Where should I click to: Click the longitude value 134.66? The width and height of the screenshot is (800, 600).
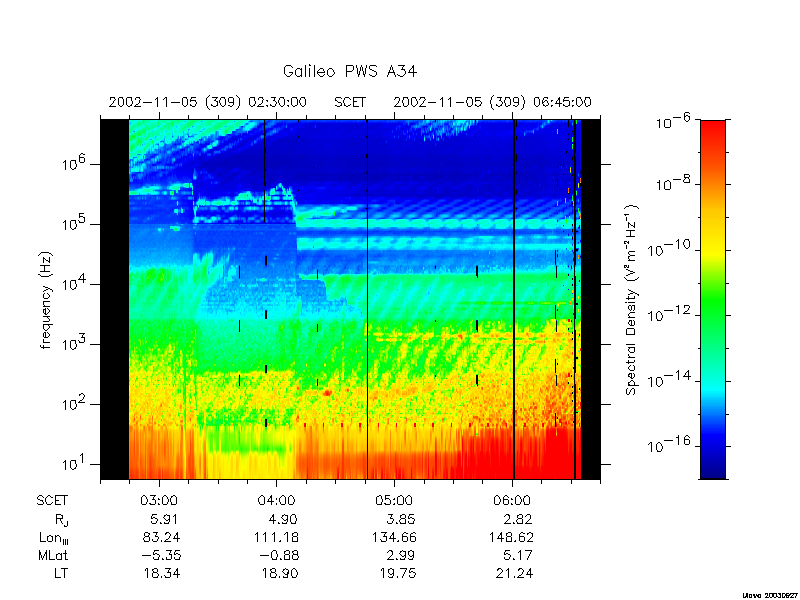point(394,537)
